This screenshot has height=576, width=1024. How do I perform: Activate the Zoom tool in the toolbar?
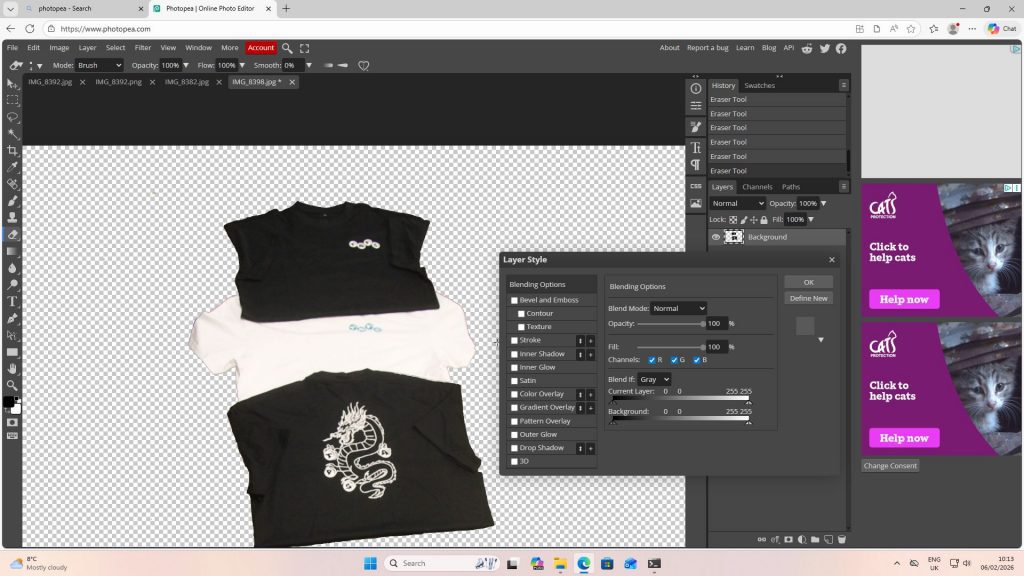(13, 385)
